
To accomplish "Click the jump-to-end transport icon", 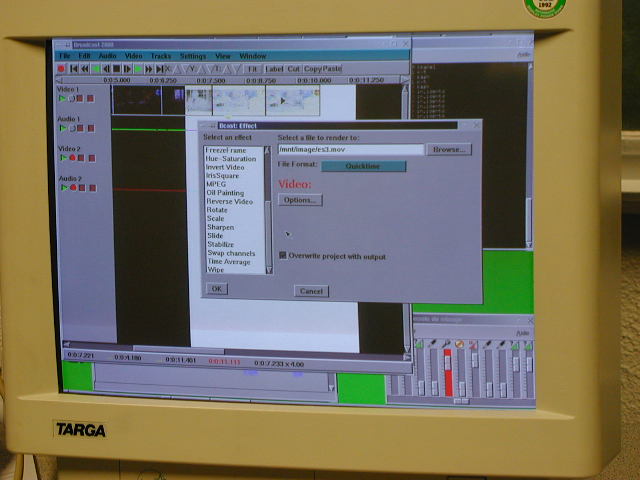I will [x=161, y=69].
